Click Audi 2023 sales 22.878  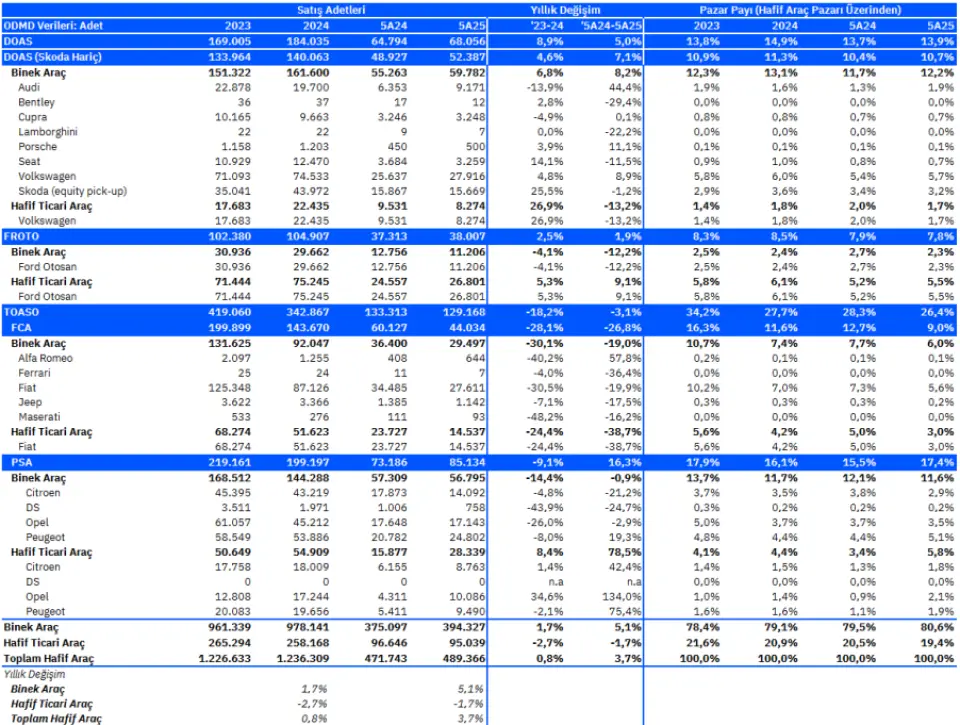pyautogui.click(x=233, y=88)
